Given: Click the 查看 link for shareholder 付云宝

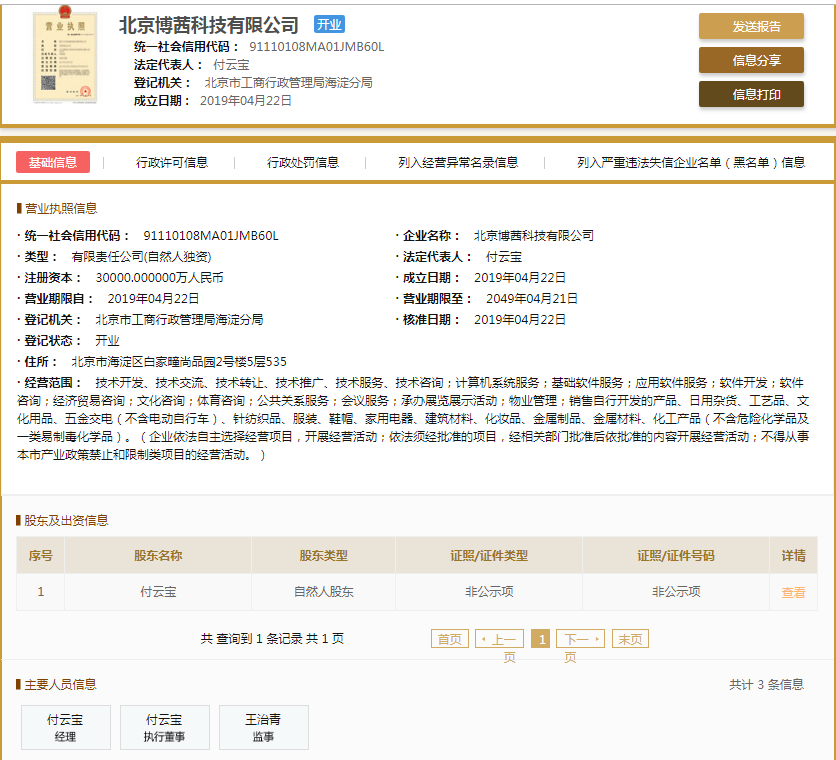Looking at the screenshot, I should (793, 592).
